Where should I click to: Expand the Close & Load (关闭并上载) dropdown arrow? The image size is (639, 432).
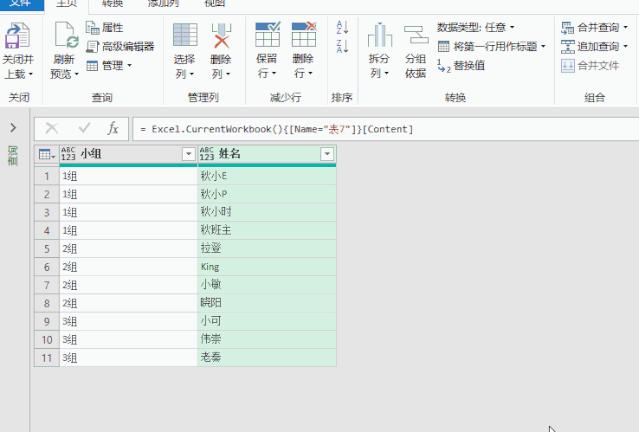coord(30,75)
